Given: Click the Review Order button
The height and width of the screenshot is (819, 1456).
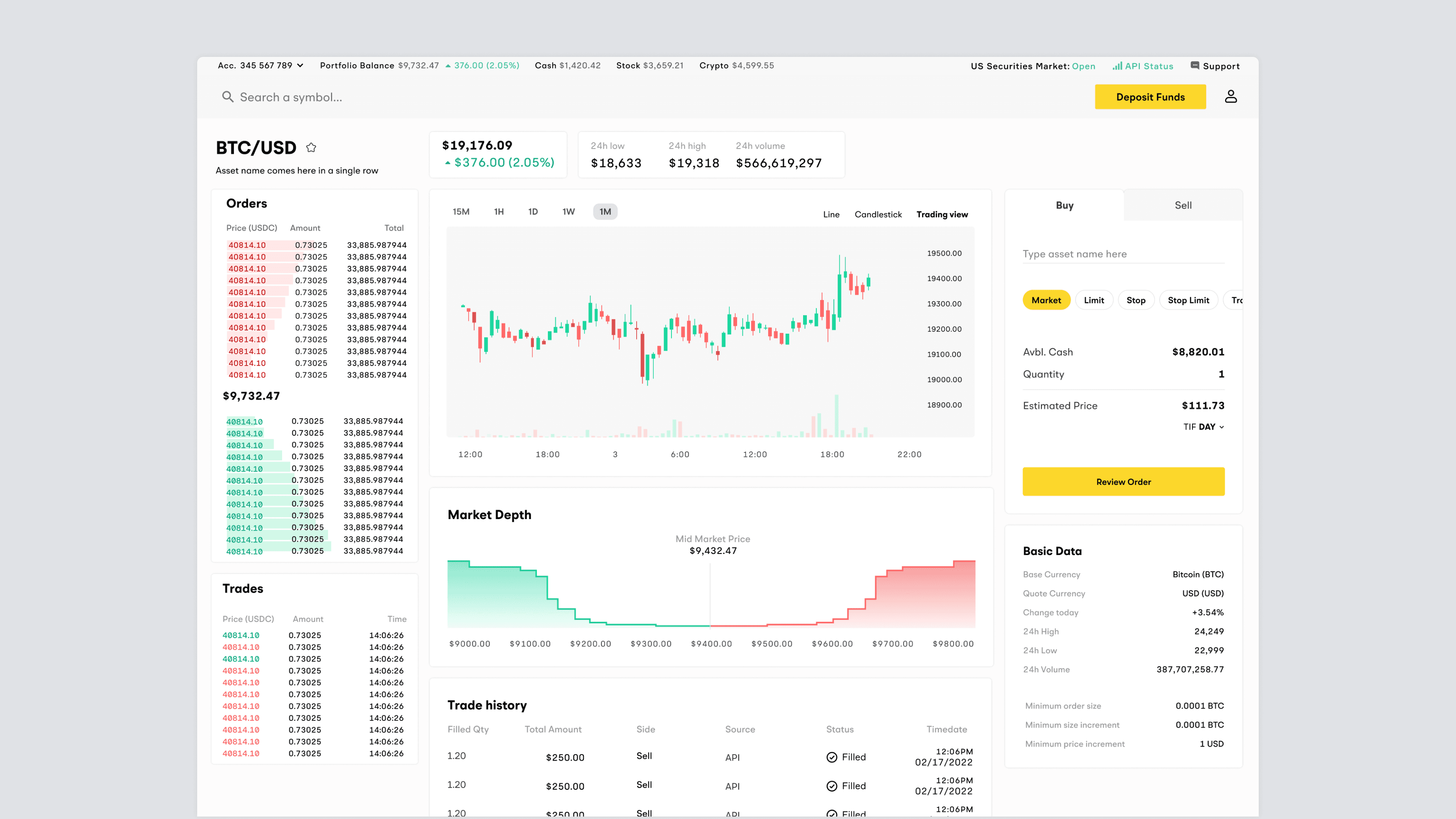Looking at the screenshot, I should [x=1123, y=482].
